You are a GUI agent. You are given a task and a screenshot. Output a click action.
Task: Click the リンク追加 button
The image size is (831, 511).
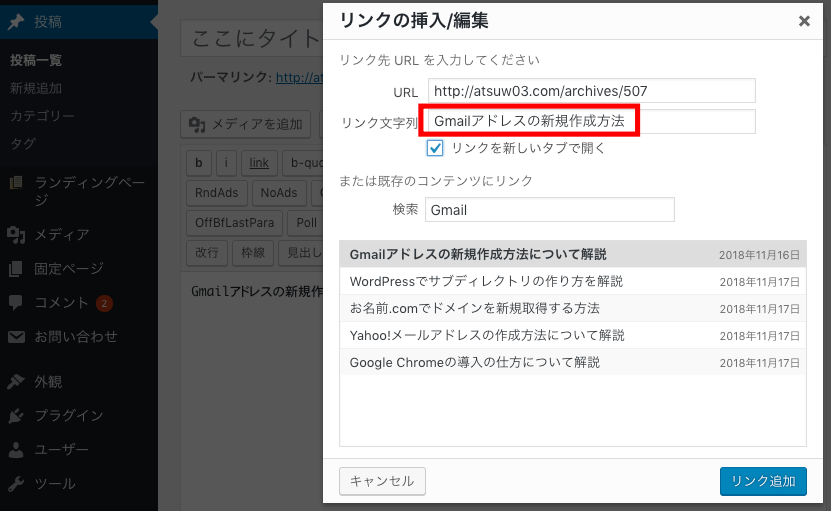pyautogui.click(x=763, y=481)
